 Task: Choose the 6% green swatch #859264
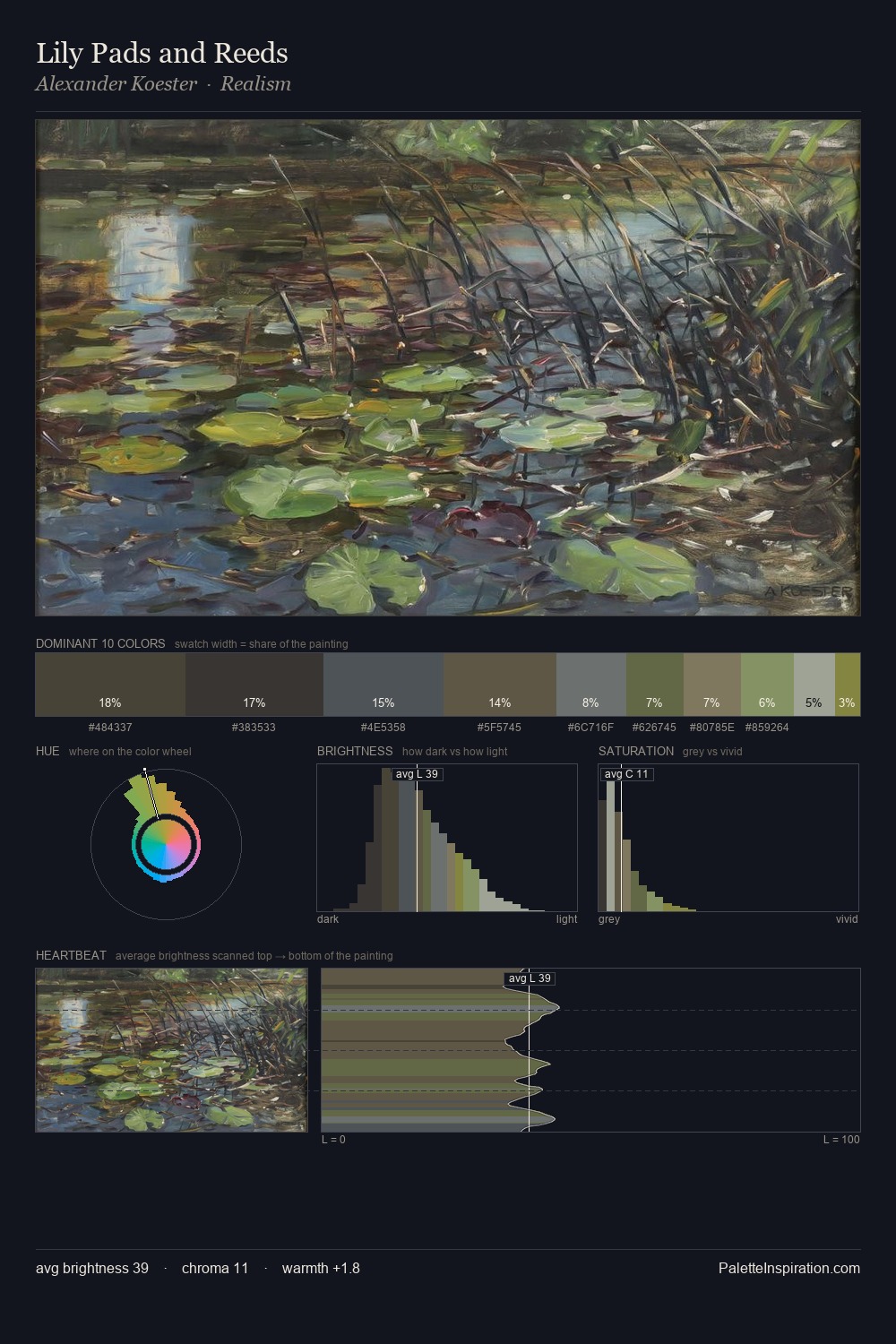click(767, 685)
